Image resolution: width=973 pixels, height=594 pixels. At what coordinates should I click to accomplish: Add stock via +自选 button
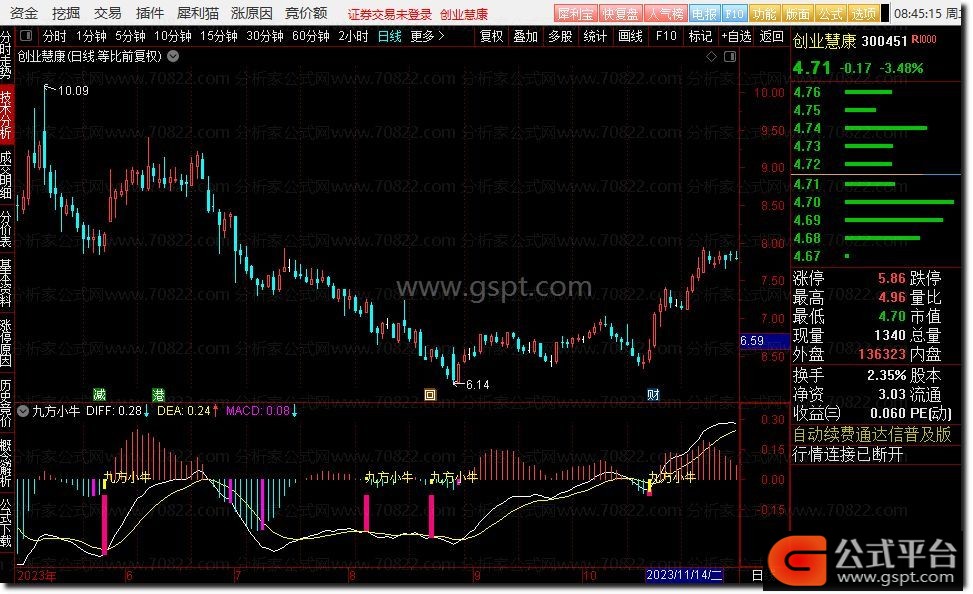click(x=737, y=36)
